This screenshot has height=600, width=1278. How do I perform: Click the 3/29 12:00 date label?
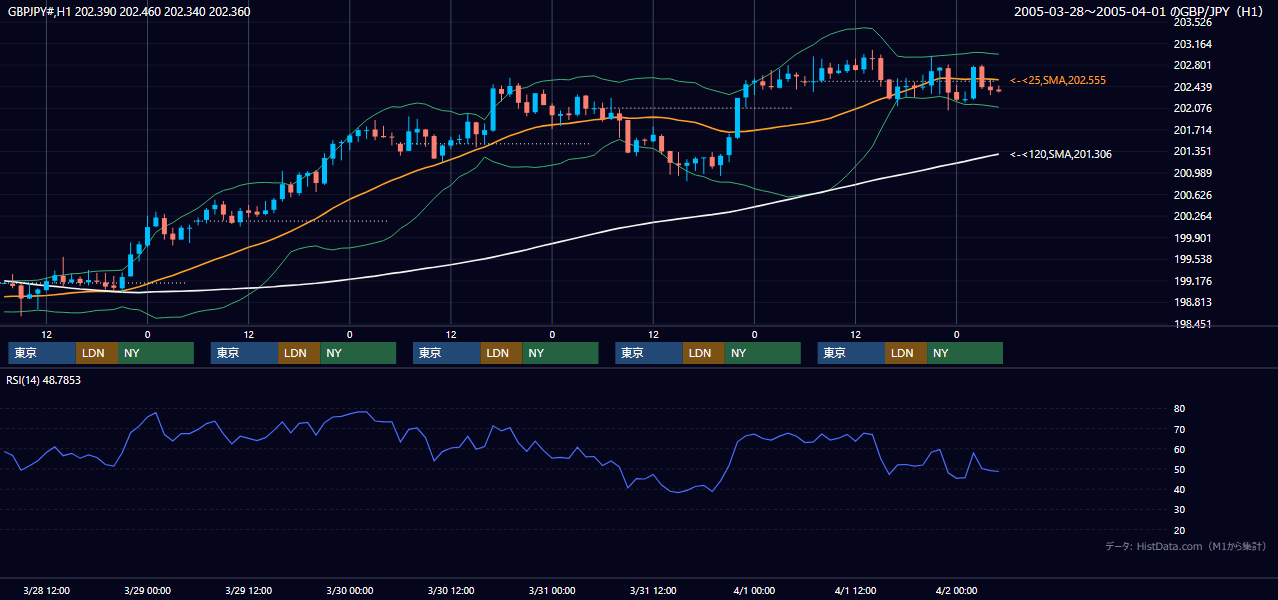249,590
